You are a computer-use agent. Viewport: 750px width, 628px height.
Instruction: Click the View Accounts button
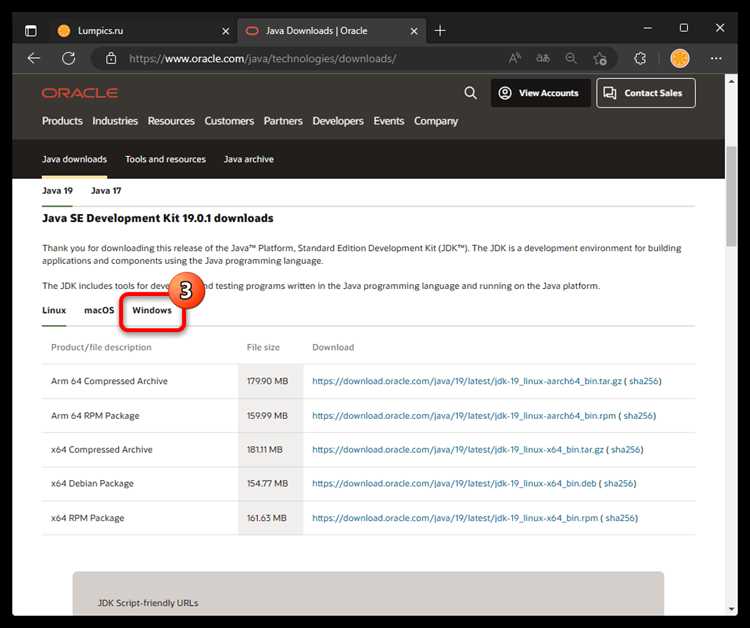539,93
